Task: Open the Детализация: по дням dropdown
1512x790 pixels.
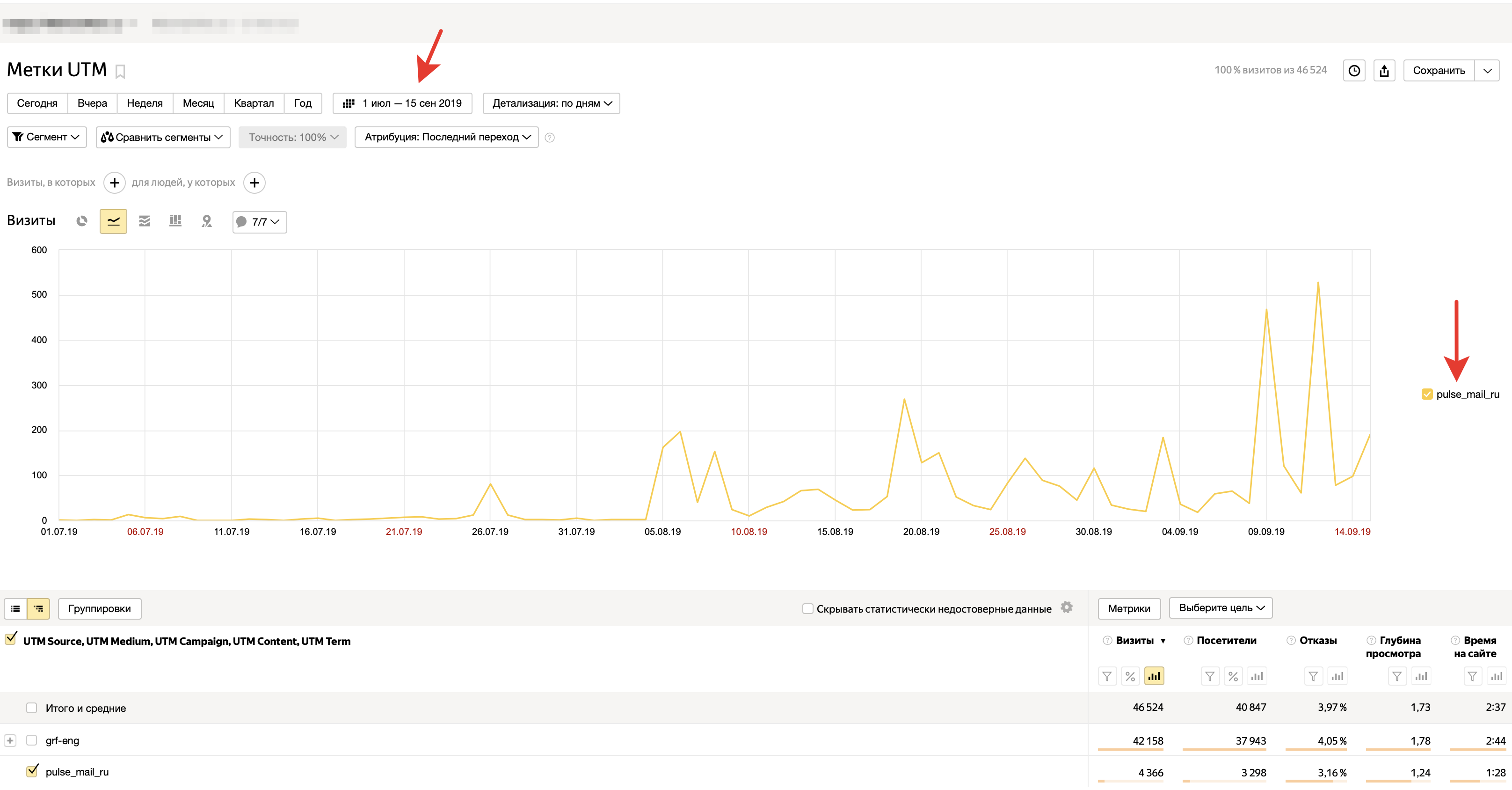Action: point(551,103)
